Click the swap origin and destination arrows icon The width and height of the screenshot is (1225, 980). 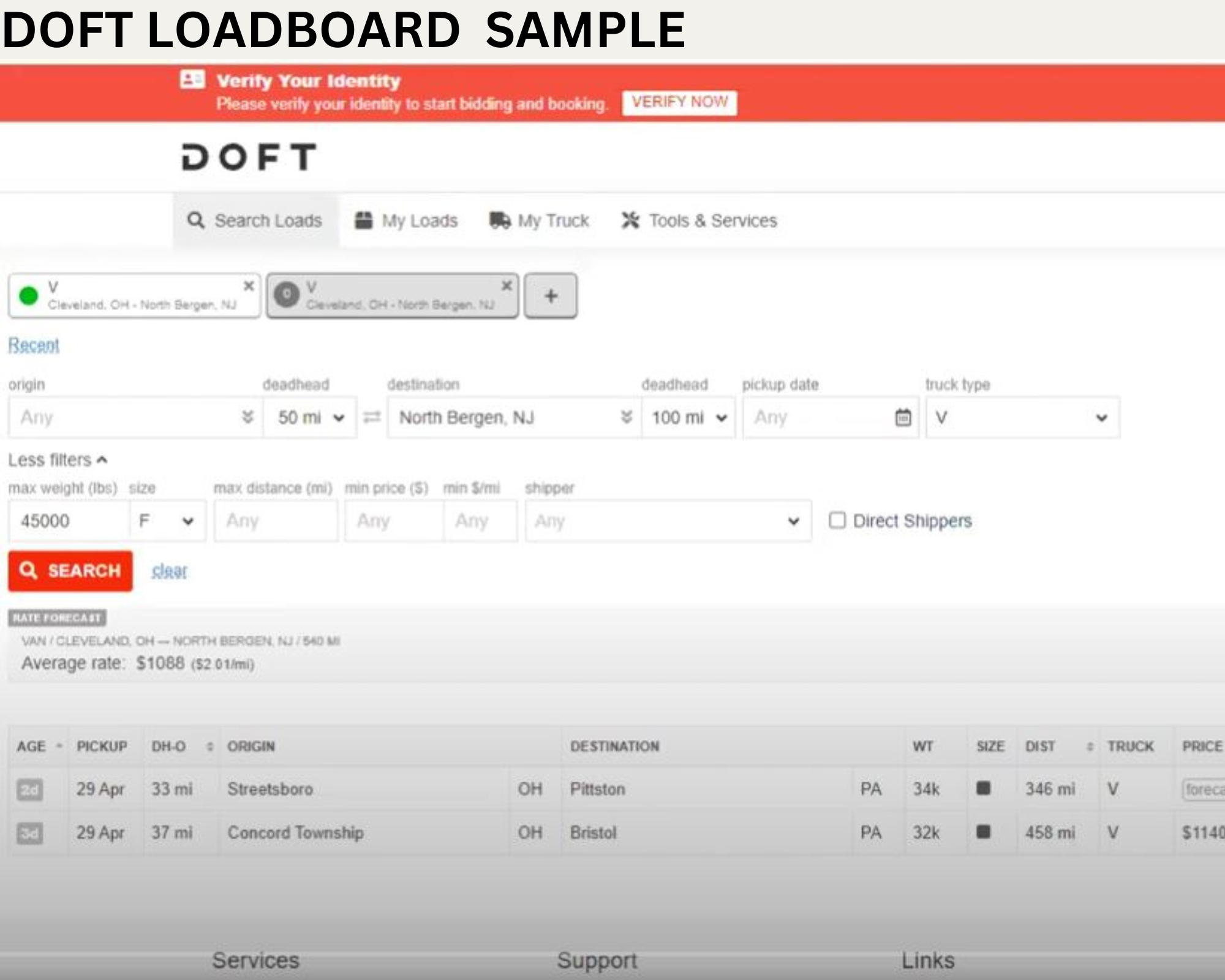372,417
